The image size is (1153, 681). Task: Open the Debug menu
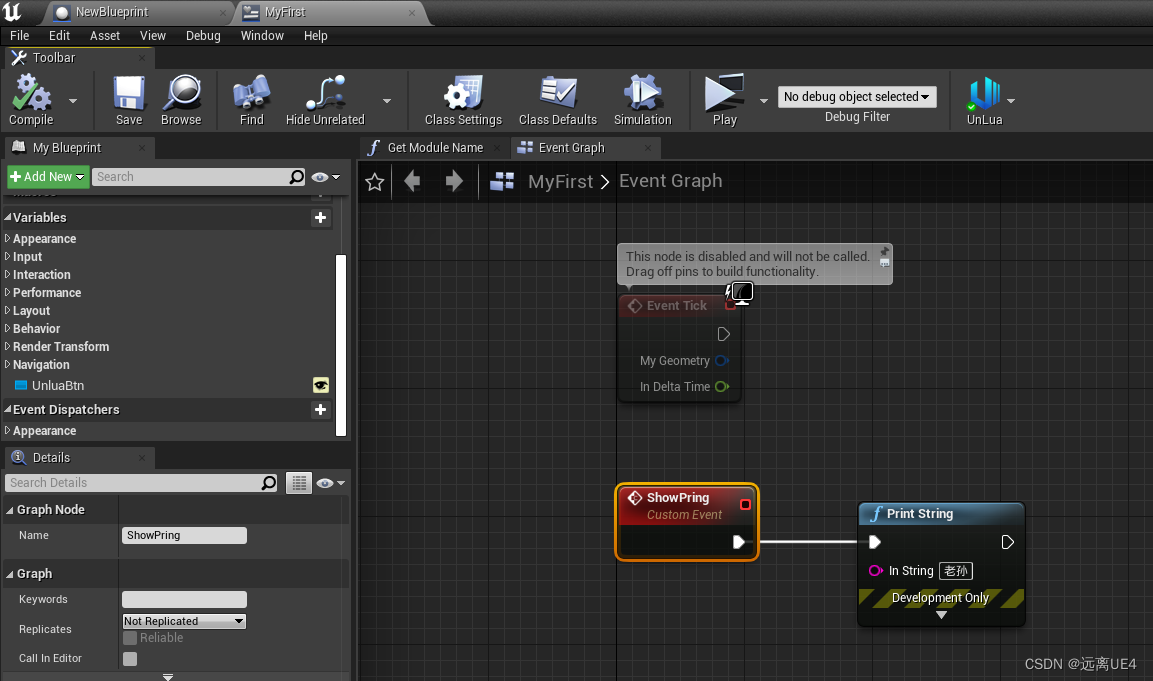tap(203, 35)
